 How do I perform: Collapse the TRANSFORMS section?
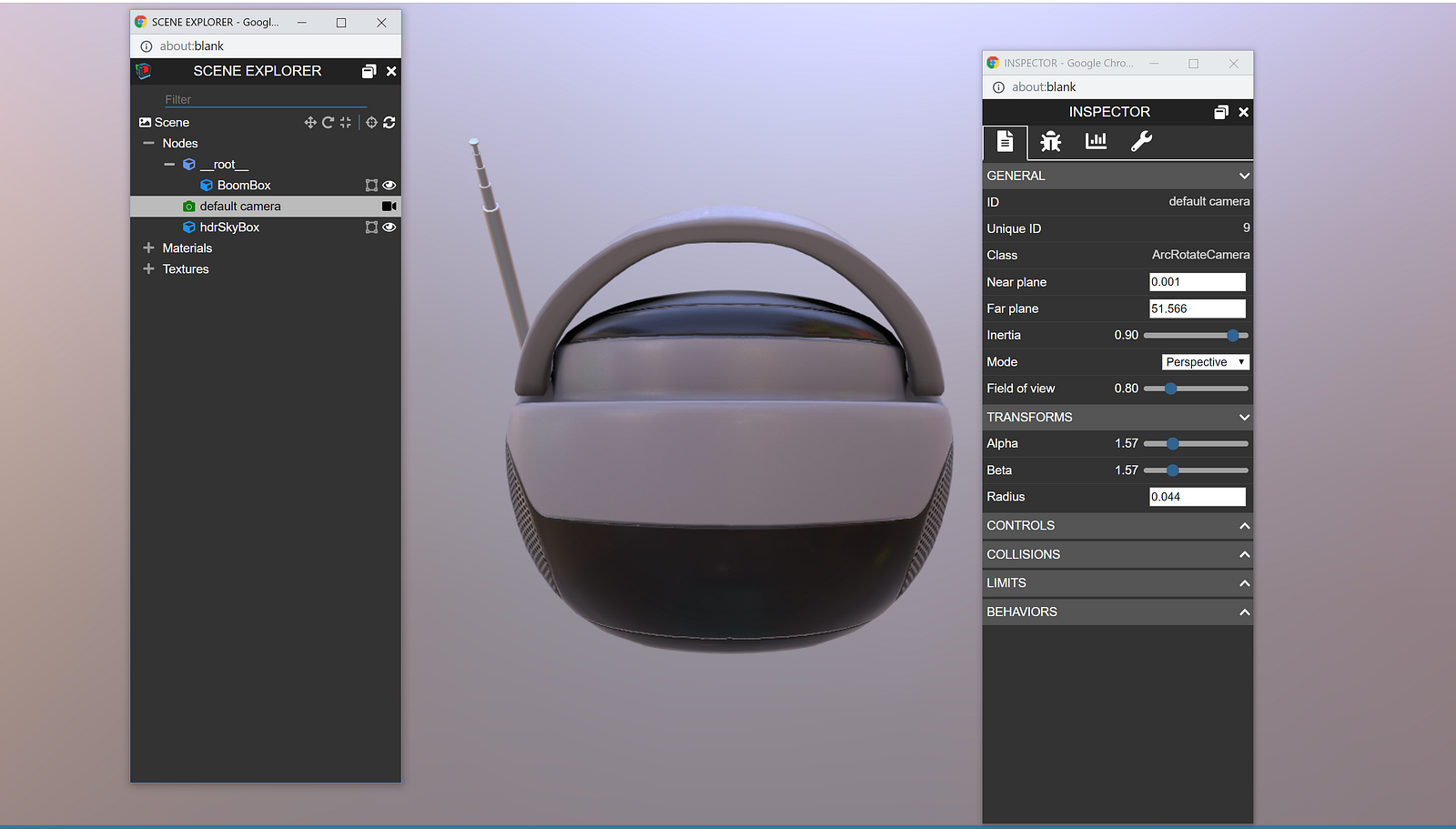click(1117, 417)
